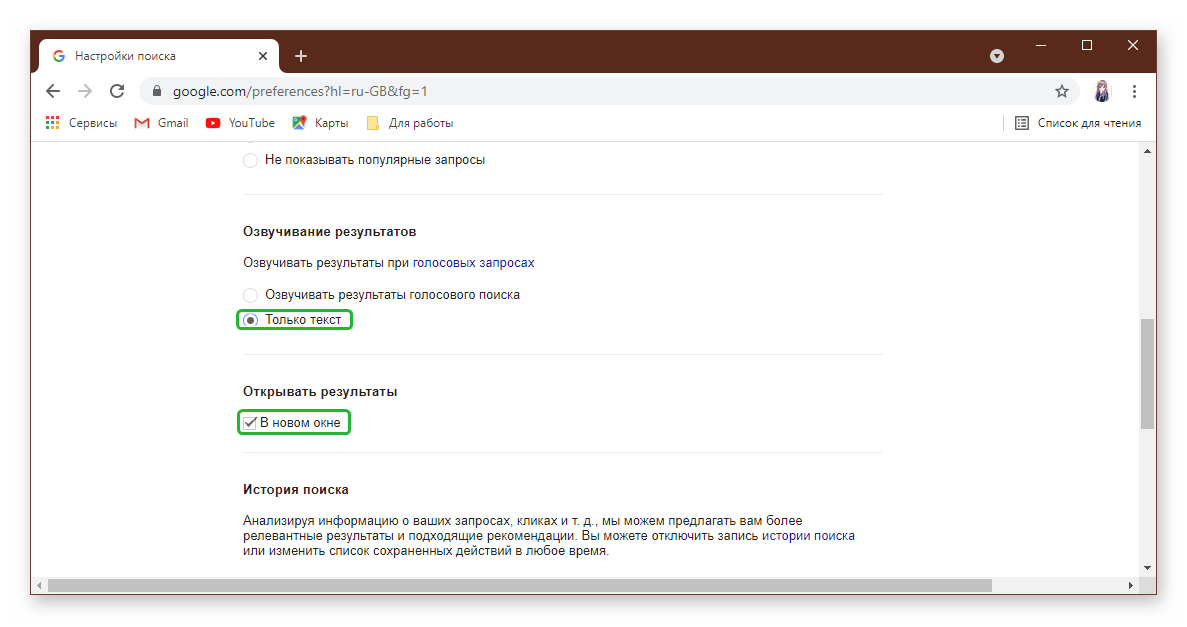Image resolution: width=1187 pixels, height=627 pixels.
Task: Select Не показывать популярные запросы option
Action: tap(251, 160)
